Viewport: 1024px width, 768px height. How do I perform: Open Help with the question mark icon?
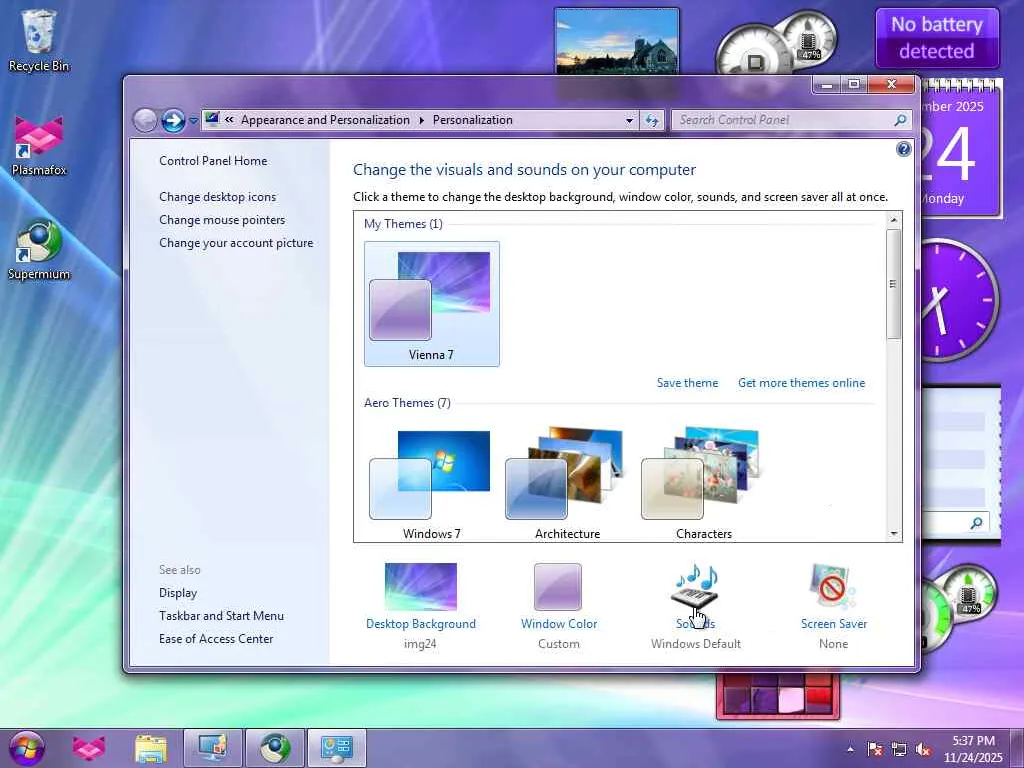[x=903, y=150]
